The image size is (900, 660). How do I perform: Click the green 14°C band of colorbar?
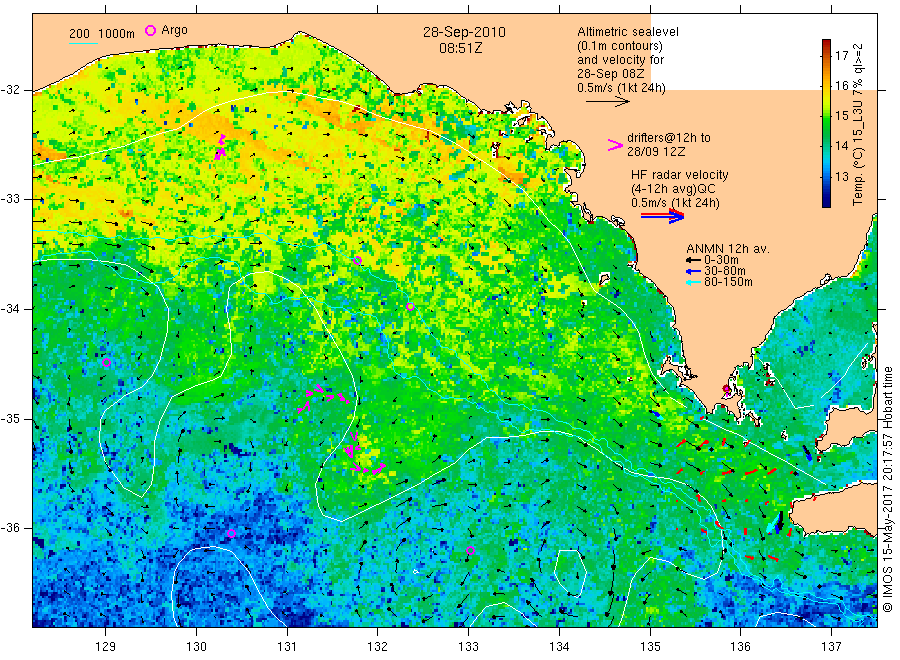(x=826, y=145)
